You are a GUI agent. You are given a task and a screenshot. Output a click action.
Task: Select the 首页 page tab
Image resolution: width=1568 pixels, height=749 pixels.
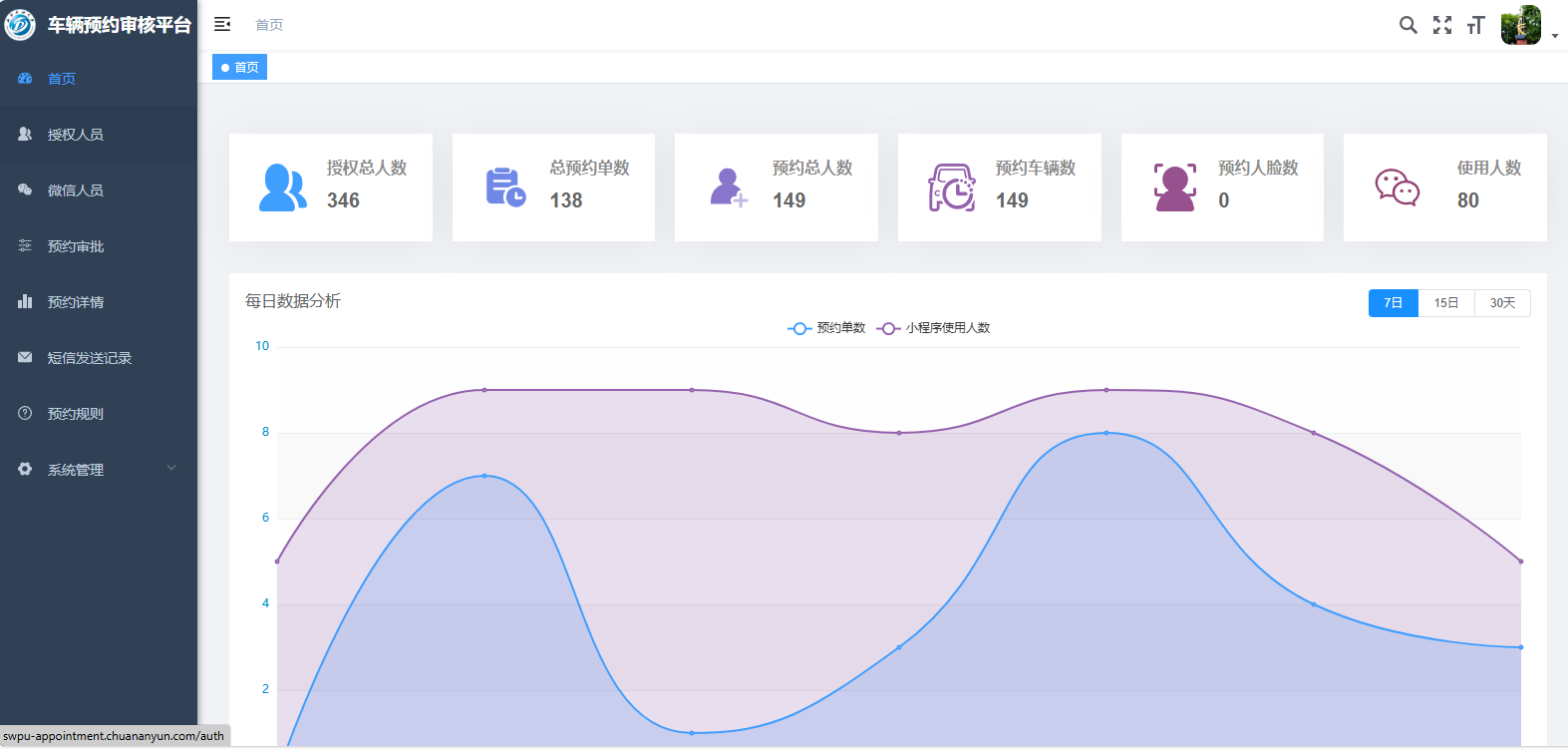pos(239,67)
